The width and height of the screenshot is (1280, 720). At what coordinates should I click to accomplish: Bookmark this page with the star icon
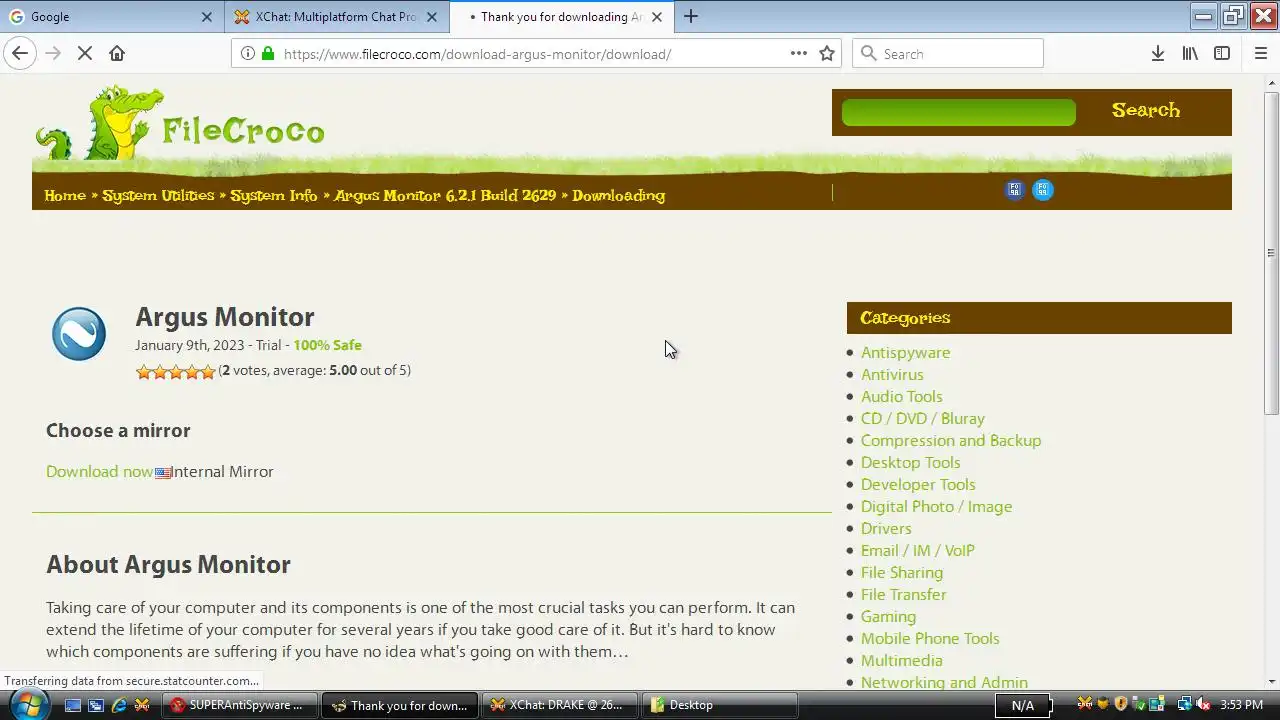coord(827,53)
